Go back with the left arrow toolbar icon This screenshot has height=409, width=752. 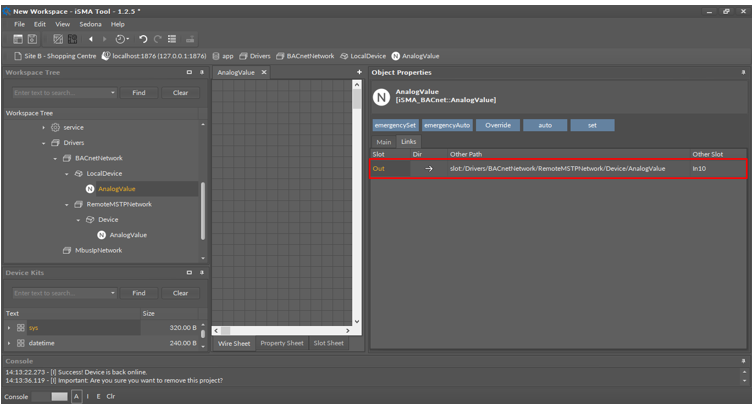coord(91,39)
